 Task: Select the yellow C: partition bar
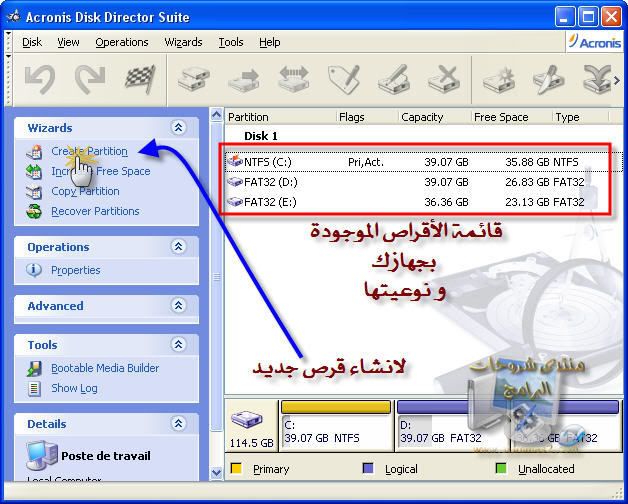click(336, 407)
